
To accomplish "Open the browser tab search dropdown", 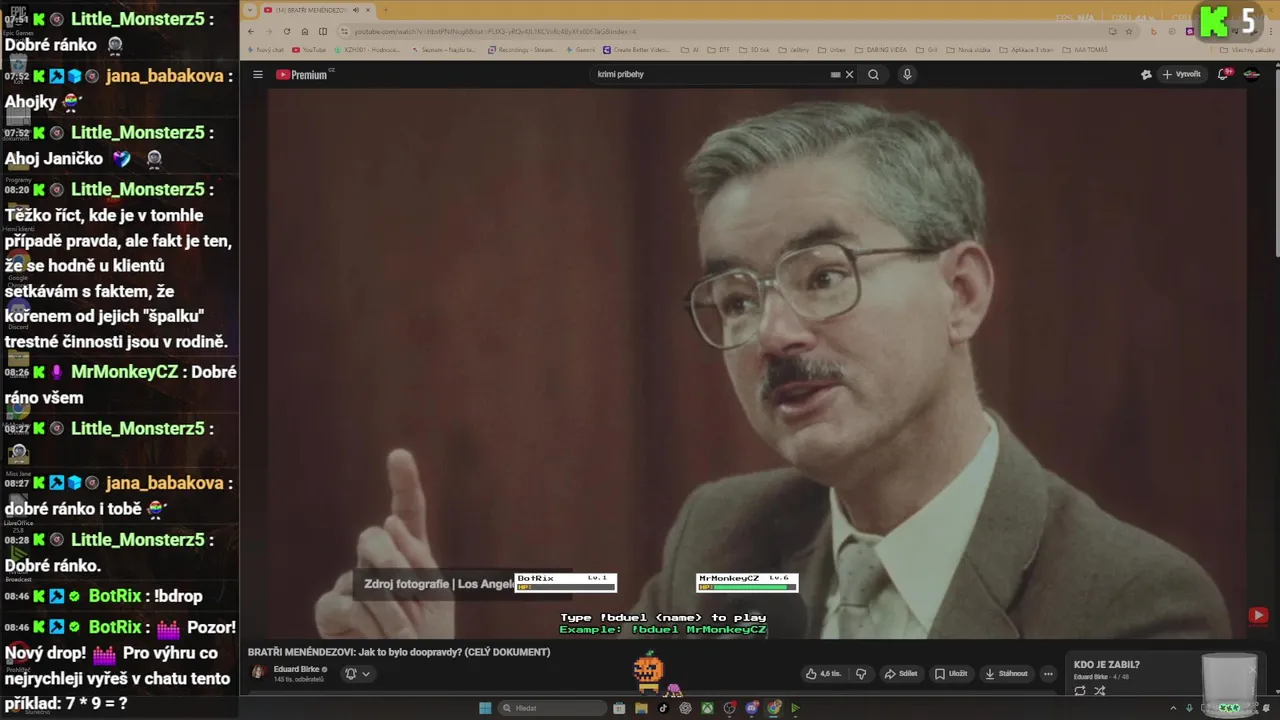I will click(x=251, y=10).
